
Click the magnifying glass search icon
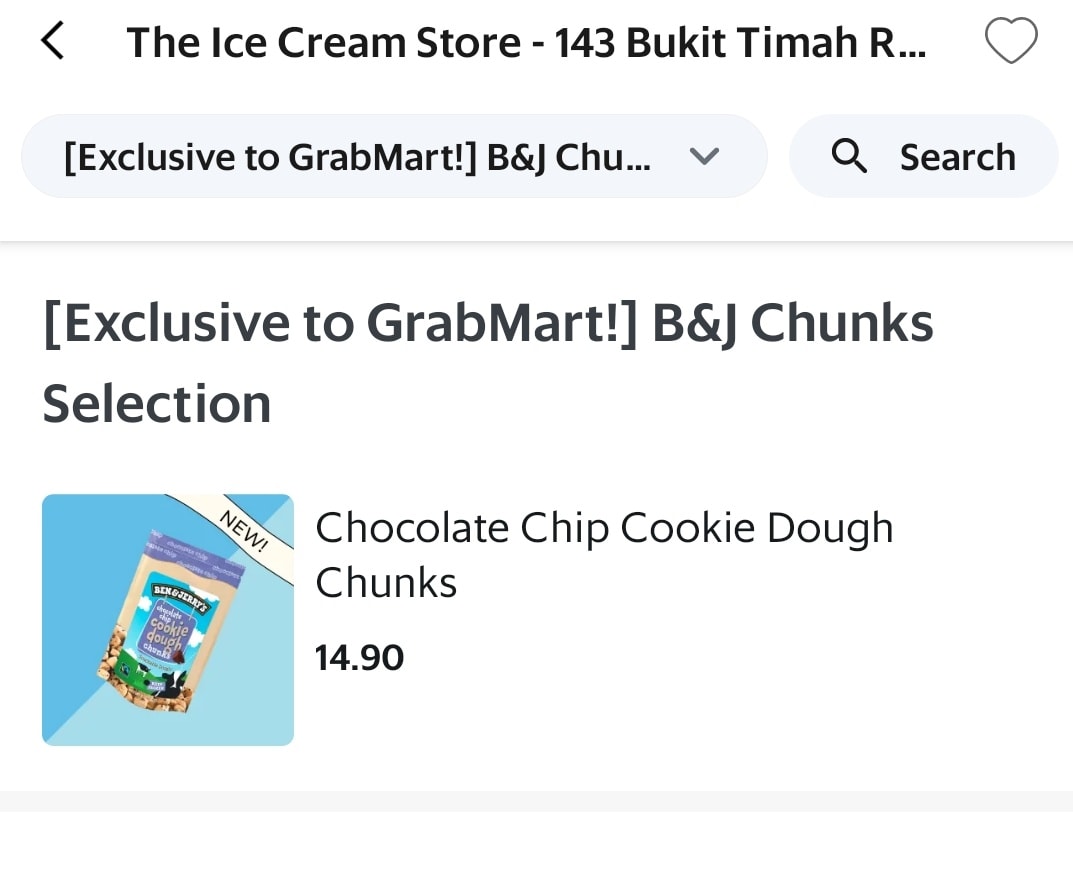pos(849,156)
